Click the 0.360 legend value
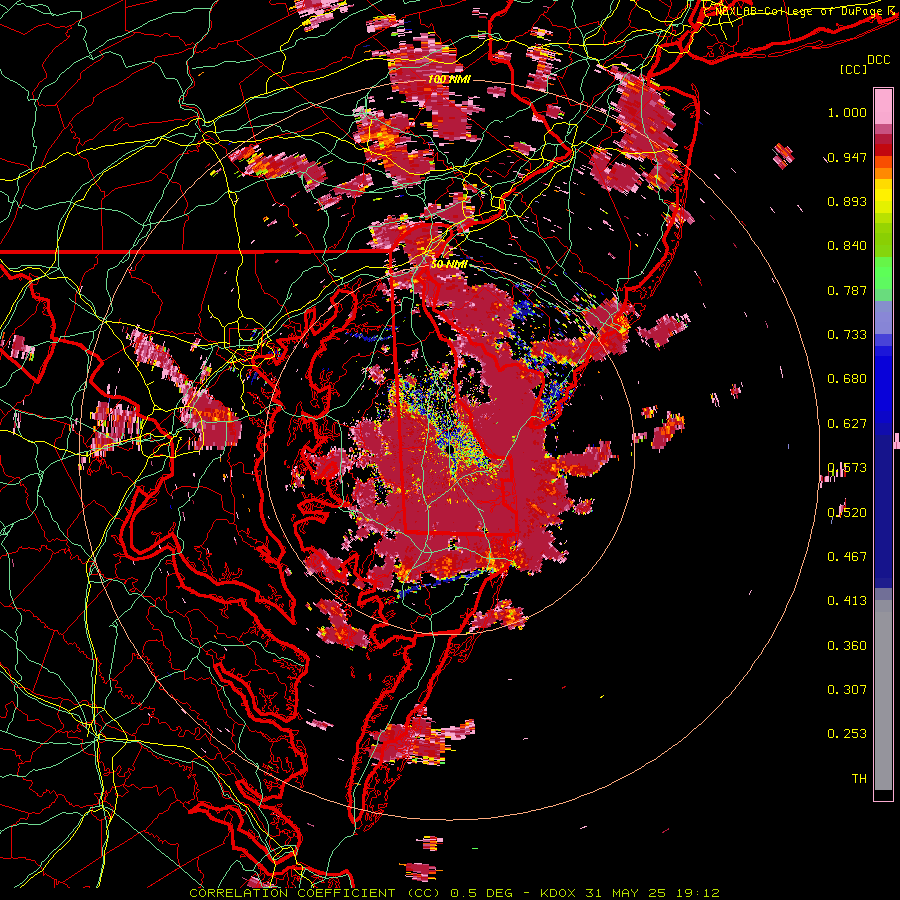900x900 pixels. (x=847, y=646)
